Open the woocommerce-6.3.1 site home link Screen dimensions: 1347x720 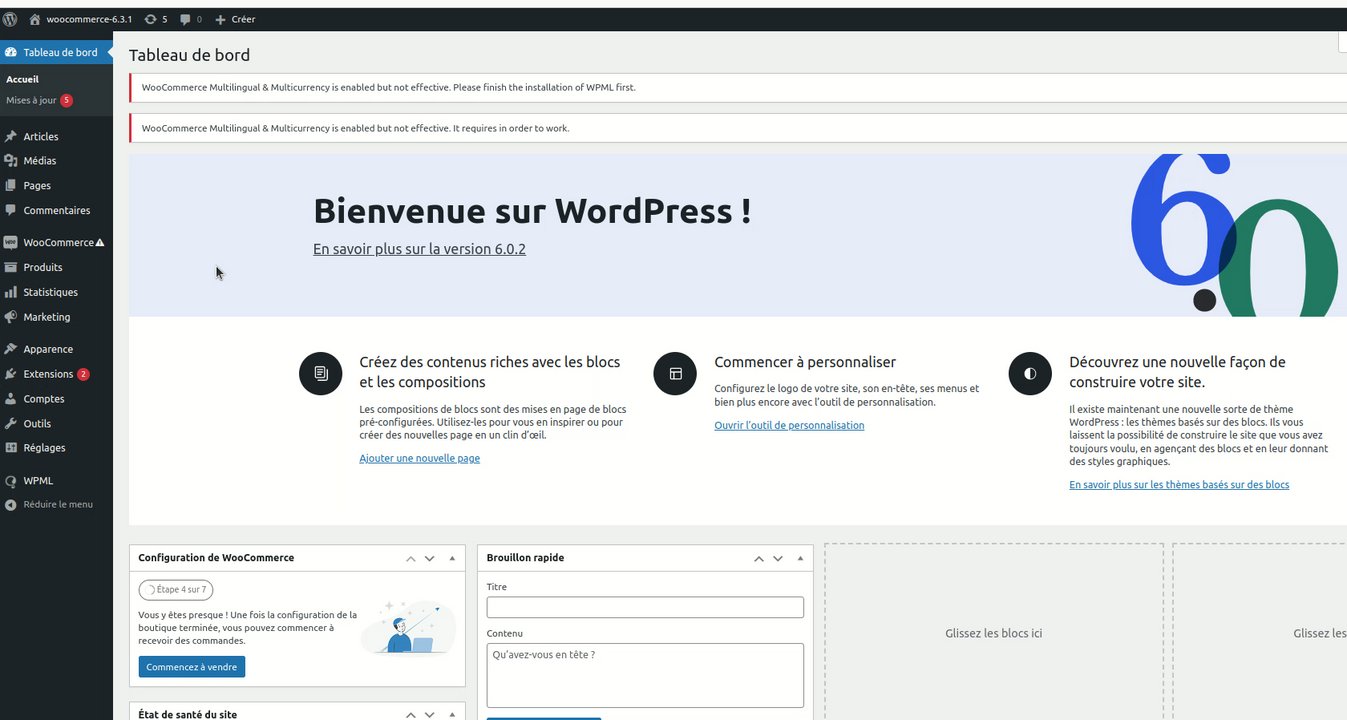click(81, 19)
